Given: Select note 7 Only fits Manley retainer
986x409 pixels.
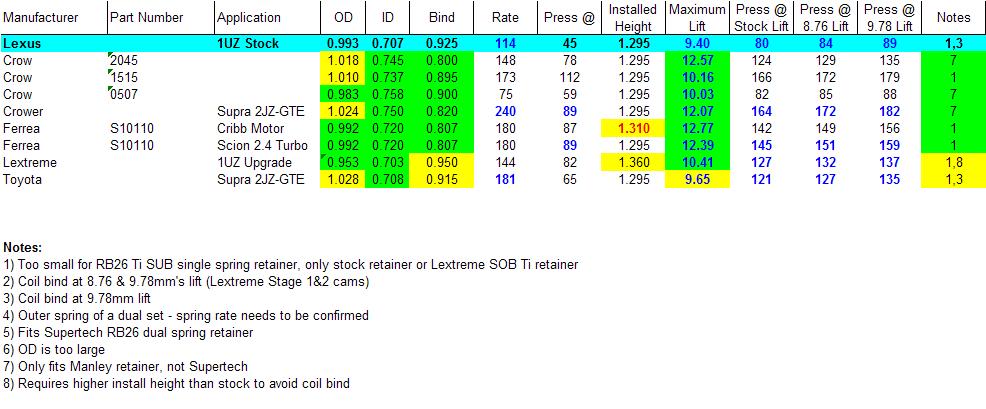Looking at the screenshot, I should click(126, 366).
